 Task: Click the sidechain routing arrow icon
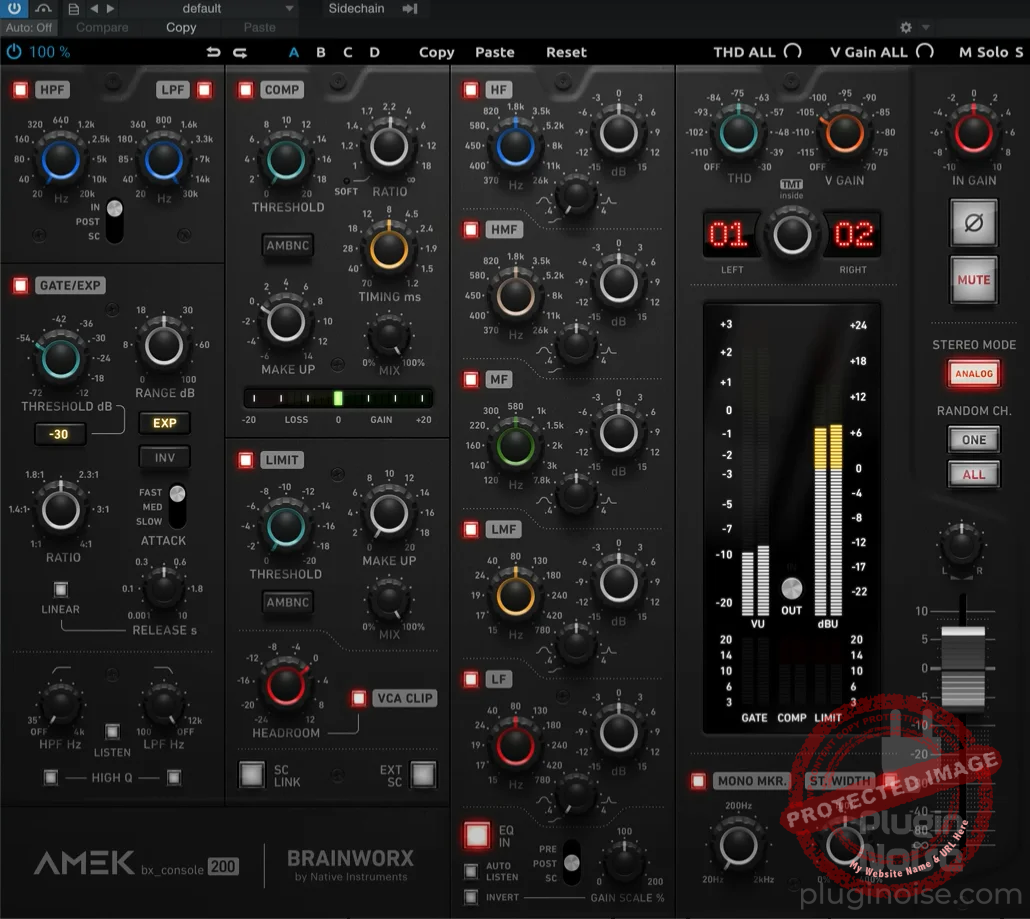(410, 9)
